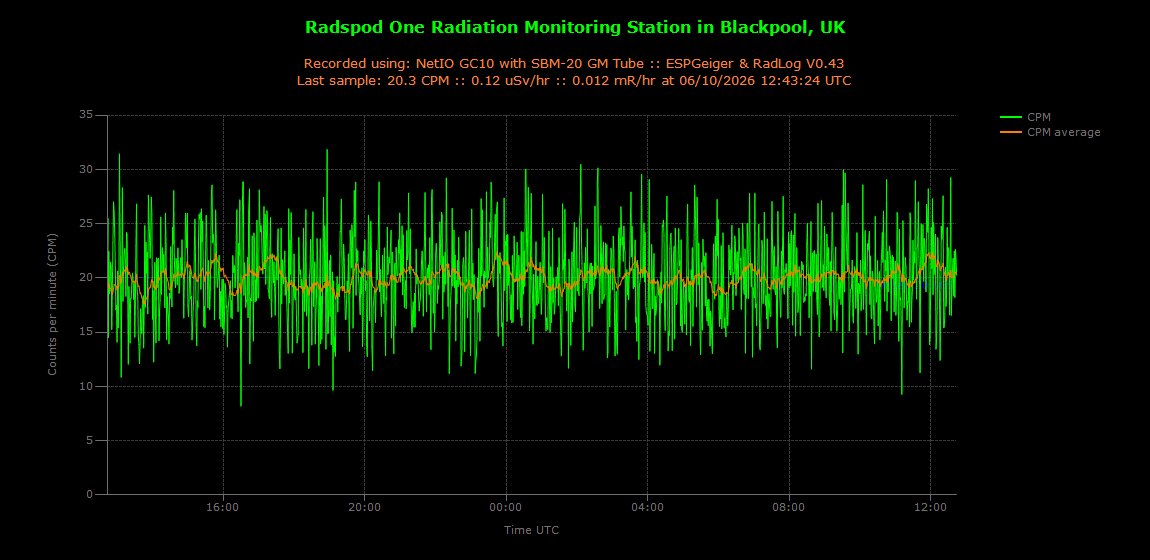Screen dimensions: 1150x560
Task: Click the 08:00 time axis tick label
Action: tap(789, 506)
